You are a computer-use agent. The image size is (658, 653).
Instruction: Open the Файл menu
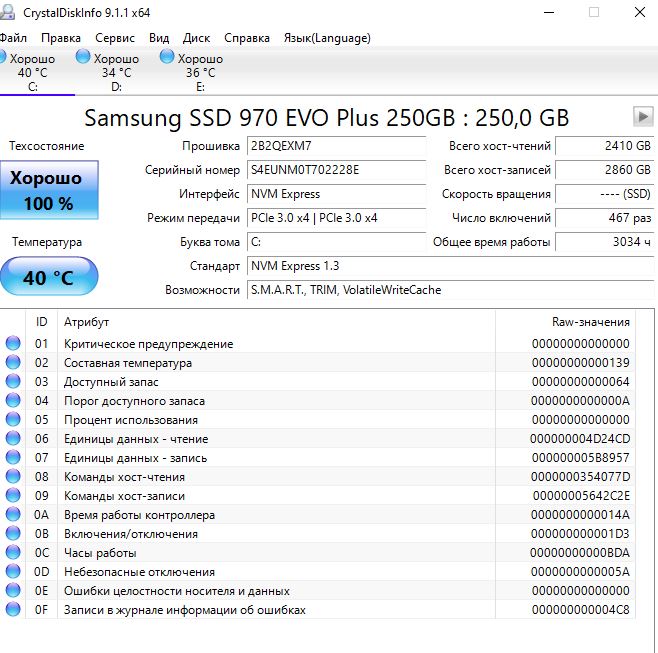[13, 38]
